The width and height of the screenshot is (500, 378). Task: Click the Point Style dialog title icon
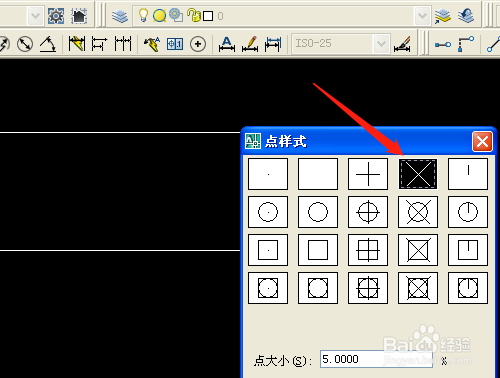point(253,141)
